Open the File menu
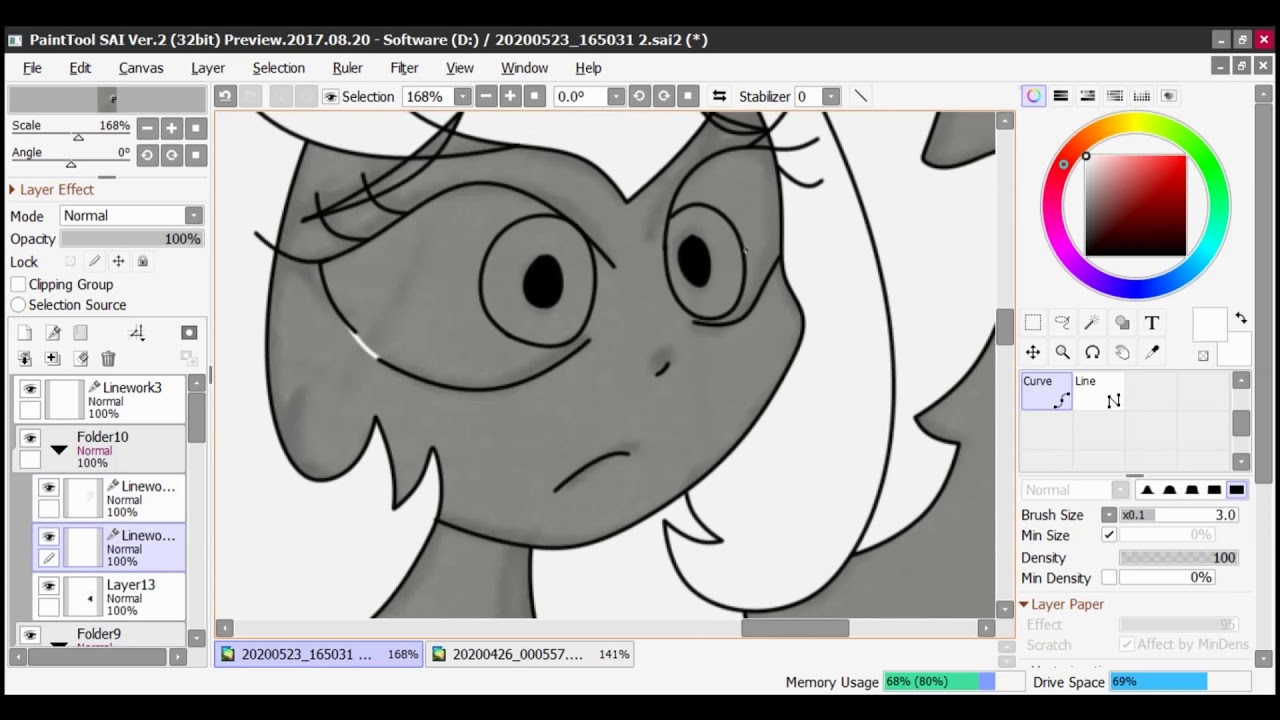The width and height of the screenshot is (1280, 720). pyautogui.click(x=32, y=68)
